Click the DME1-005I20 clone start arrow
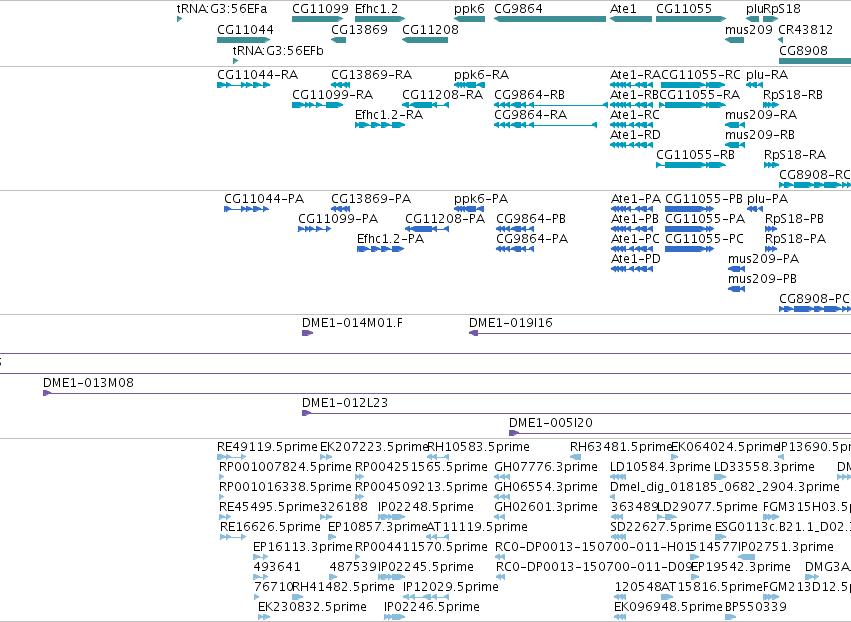This screenshot has width=851, height=622. (x=514, y=433)
